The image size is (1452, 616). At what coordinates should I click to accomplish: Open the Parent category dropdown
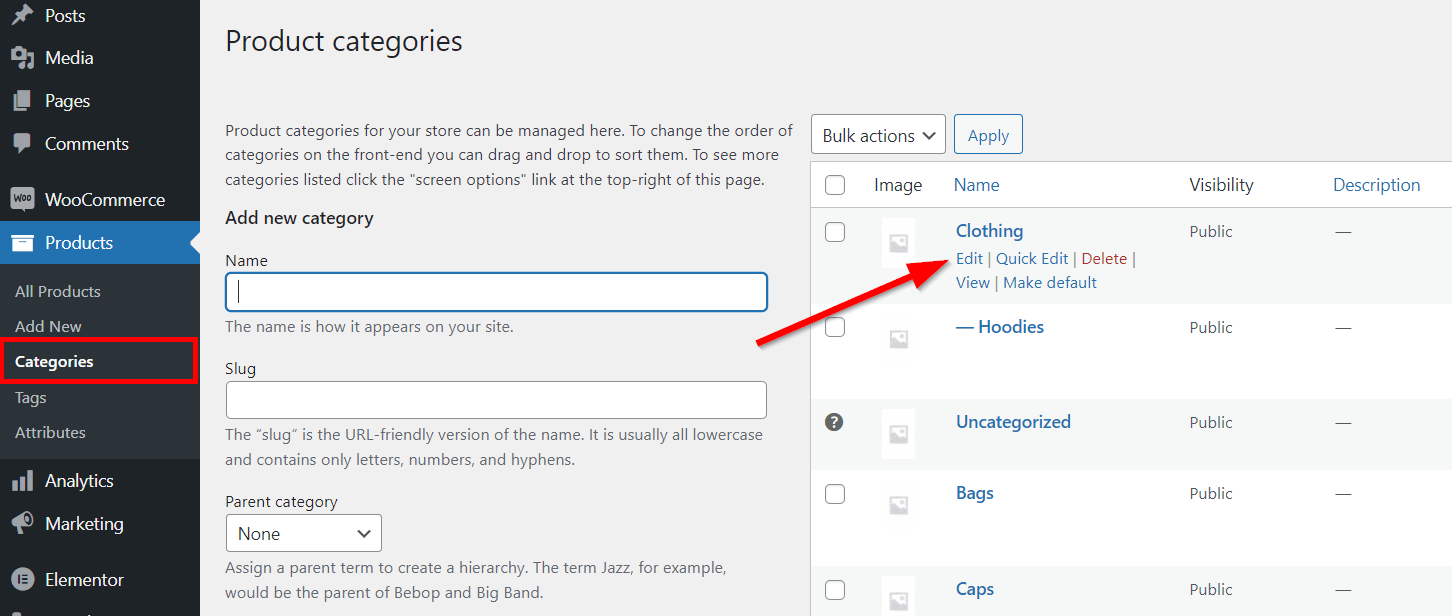coord(303,533)
